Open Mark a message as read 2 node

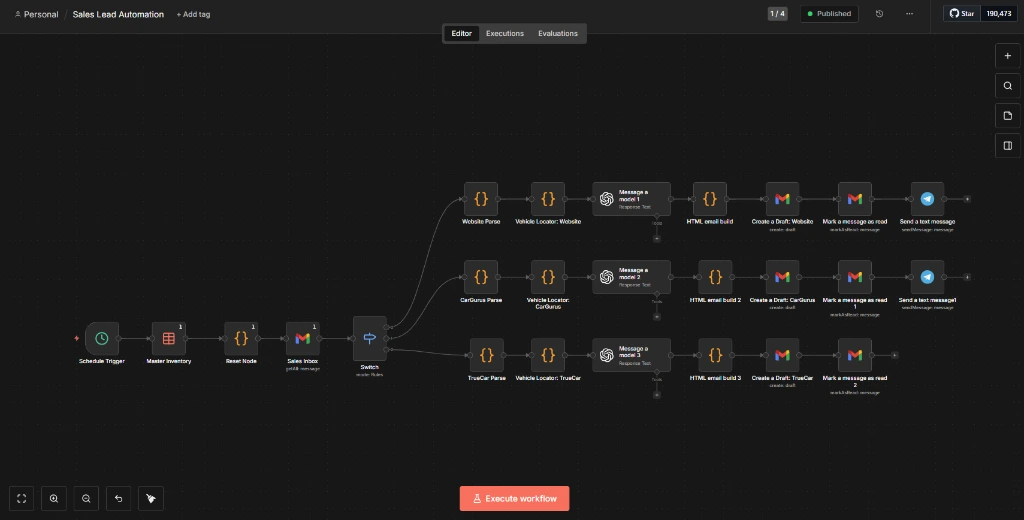tap(855, 355)
